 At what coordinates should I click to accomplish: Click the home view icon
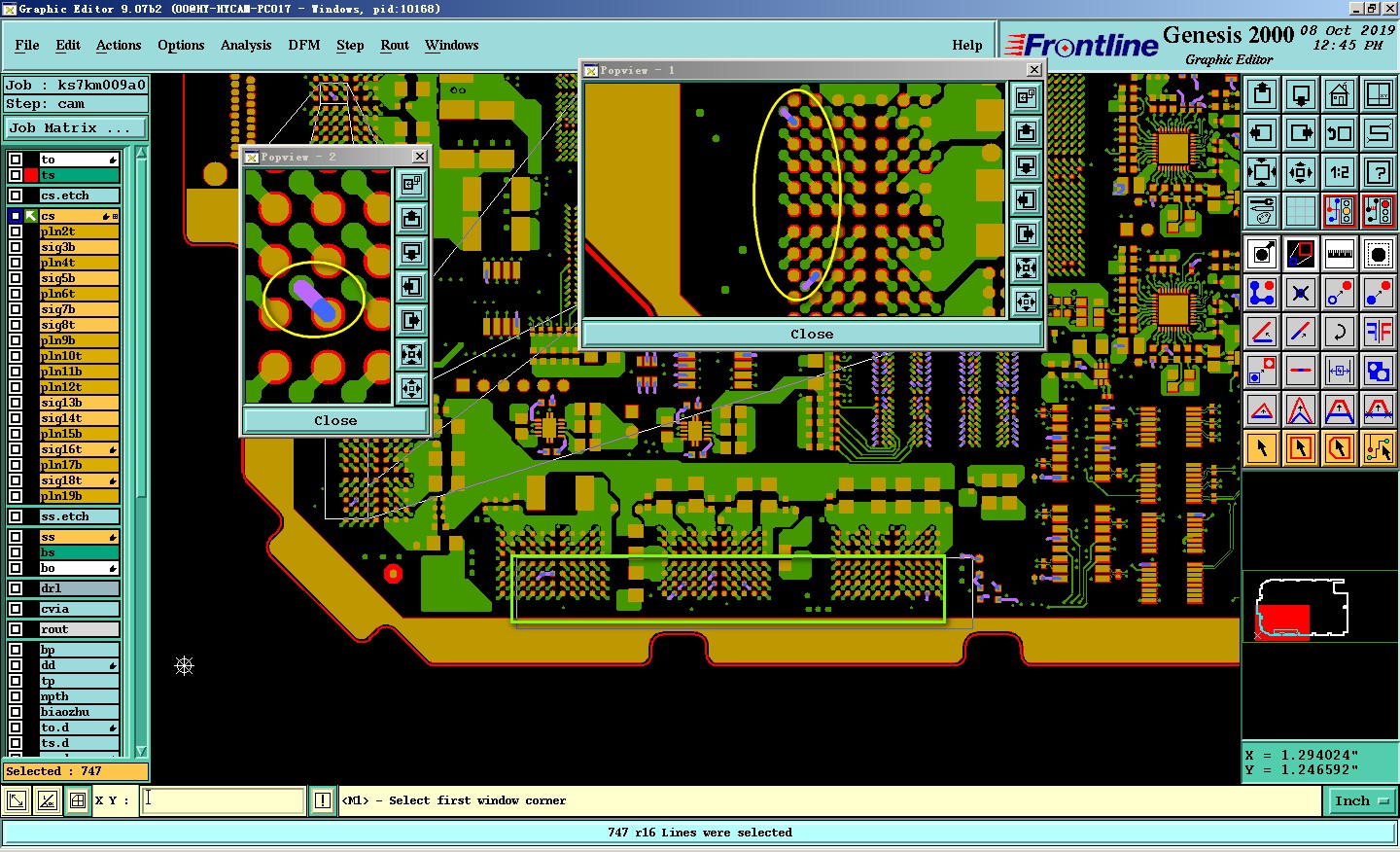tap(1340, 95)
